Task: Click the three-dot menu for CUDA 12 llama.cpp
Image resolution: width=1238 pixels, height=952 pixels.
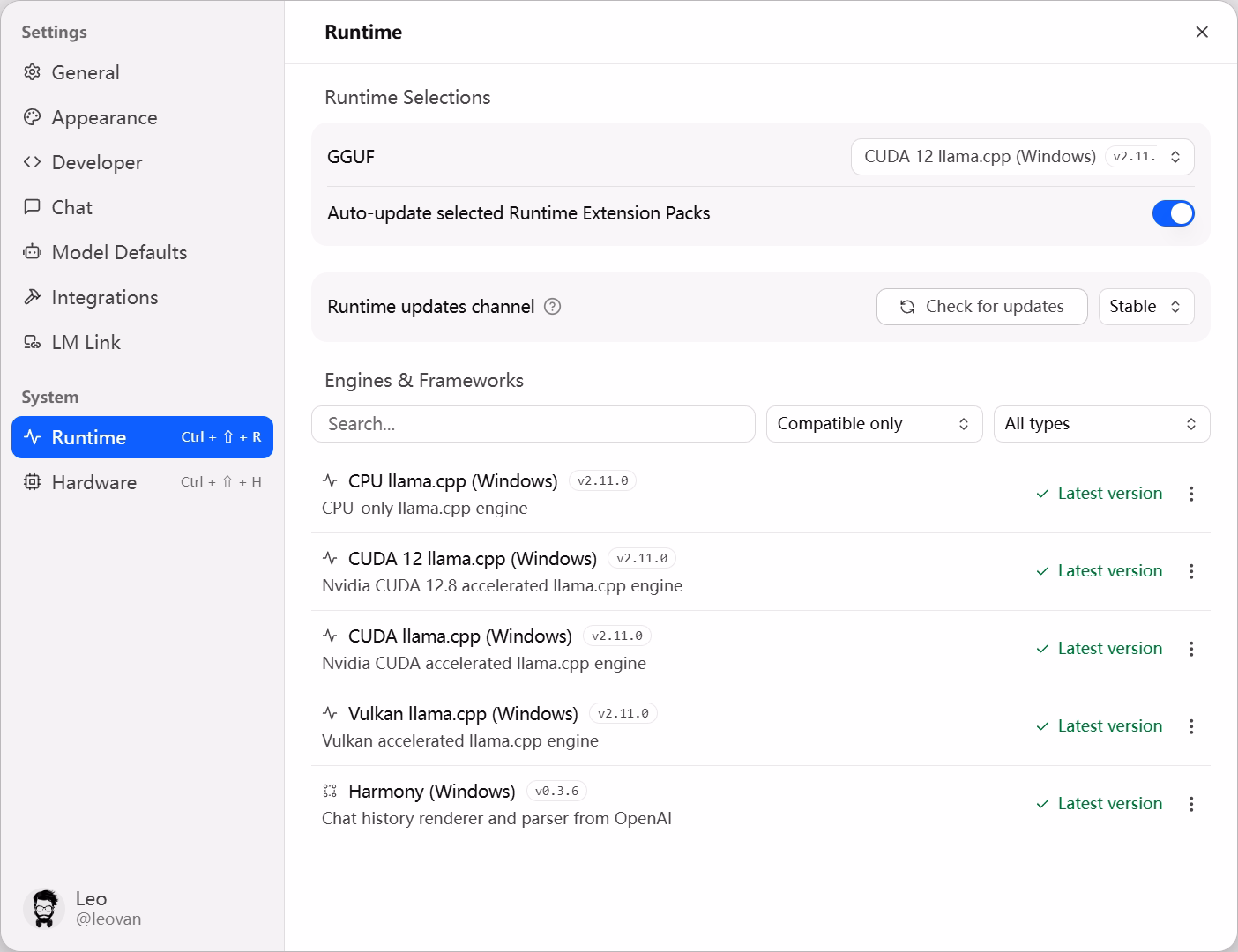Action: pyautogui.click(x=1191, y=571)
